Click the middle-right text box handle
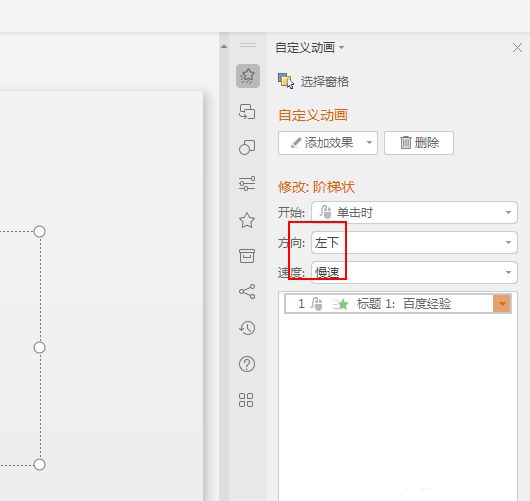This screenshot has width=530, height=501. 40,348
